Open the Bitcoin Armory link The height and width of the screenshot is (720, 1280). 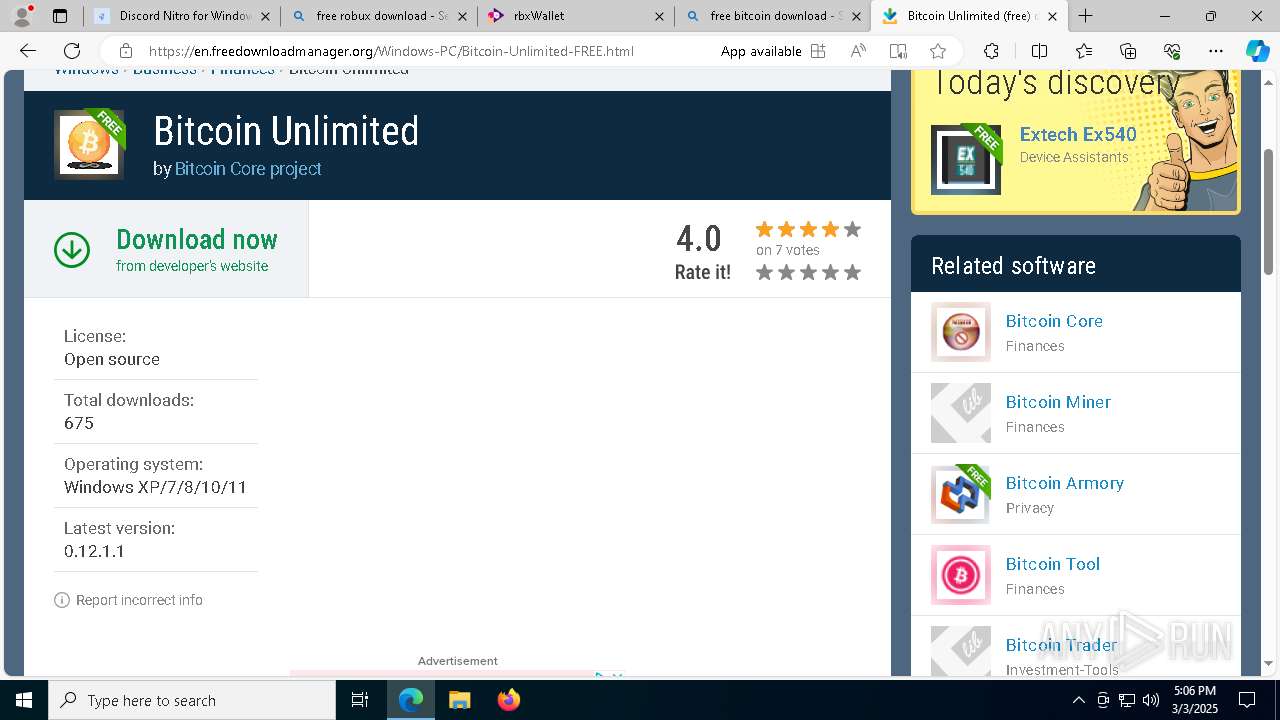[1065, 483]
